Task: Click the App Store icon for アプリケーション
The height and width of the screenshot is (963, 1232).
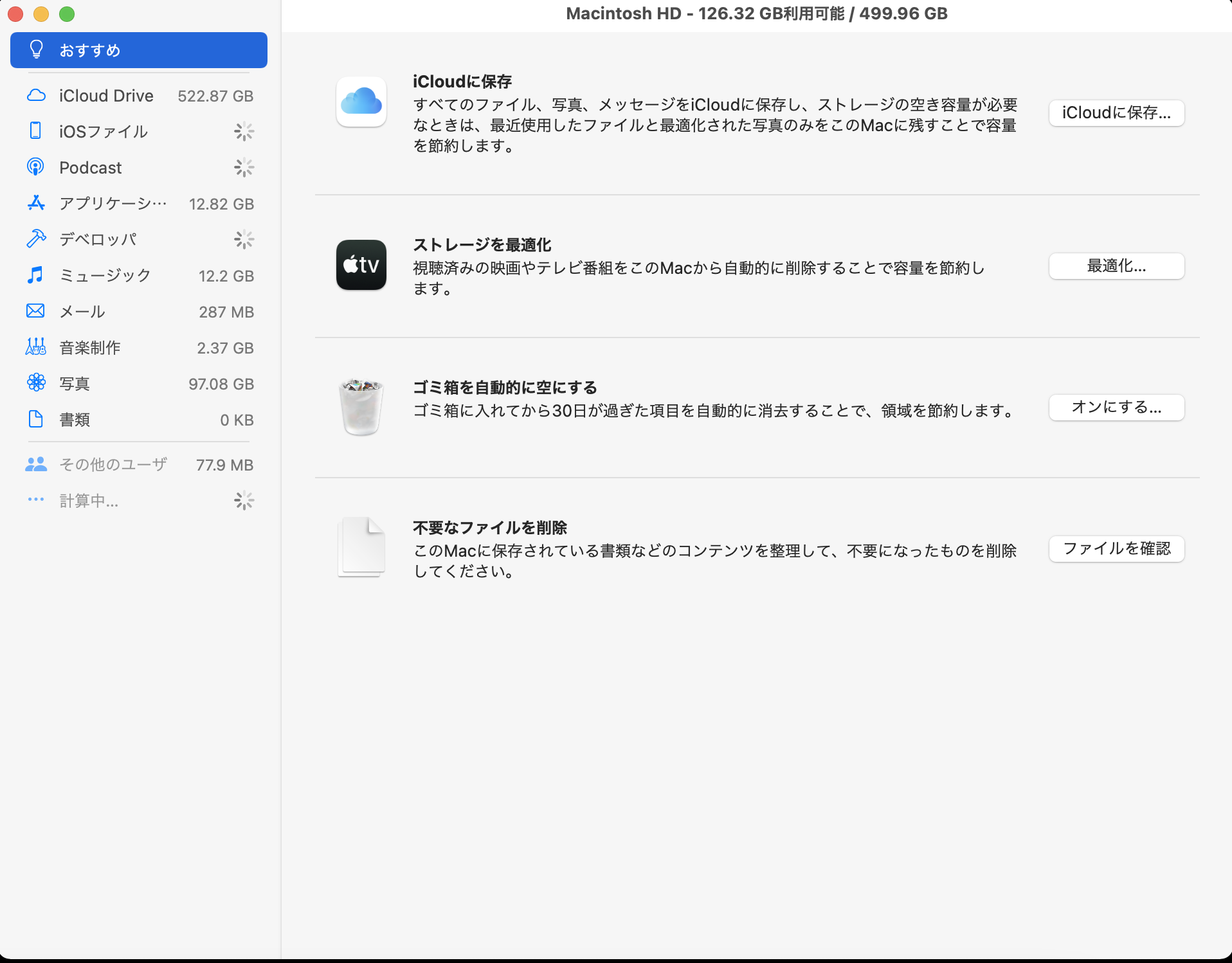Action: 36,203
